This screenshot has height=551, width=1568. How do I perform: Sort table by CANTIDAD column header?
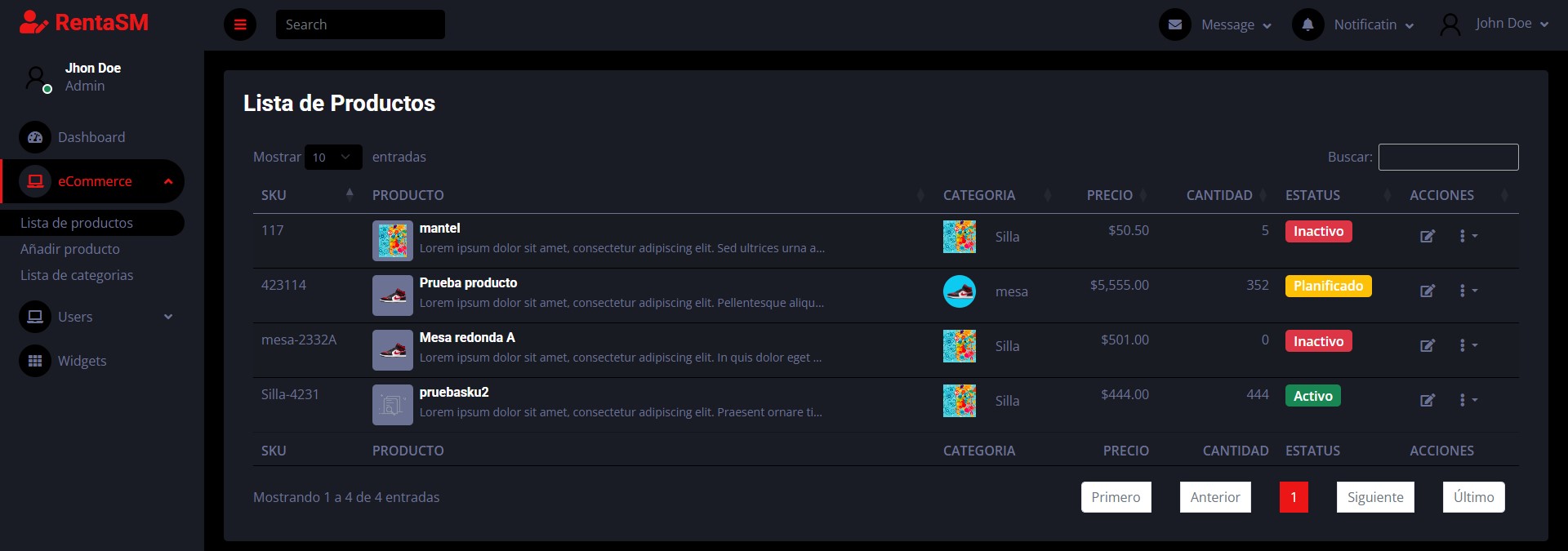pyautogui.click(x=1218, y=195)
